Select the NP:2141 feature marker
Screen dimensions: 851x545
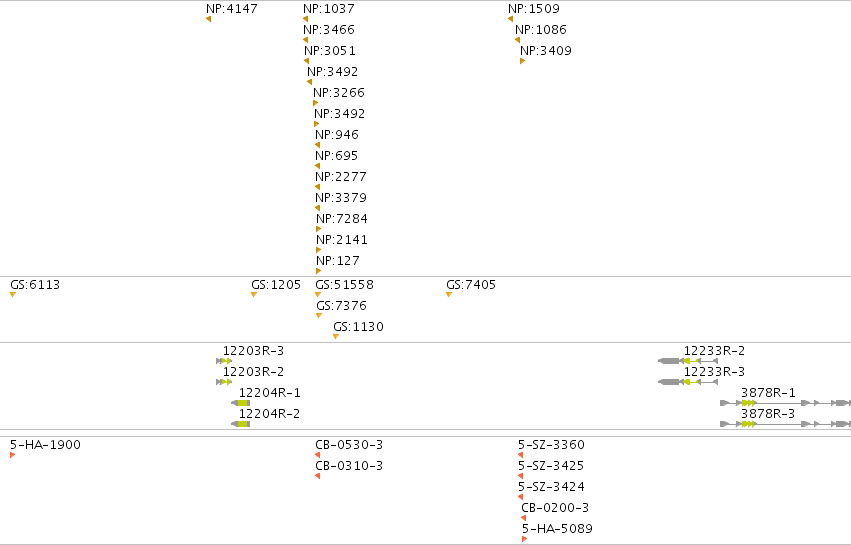(319, 250)
